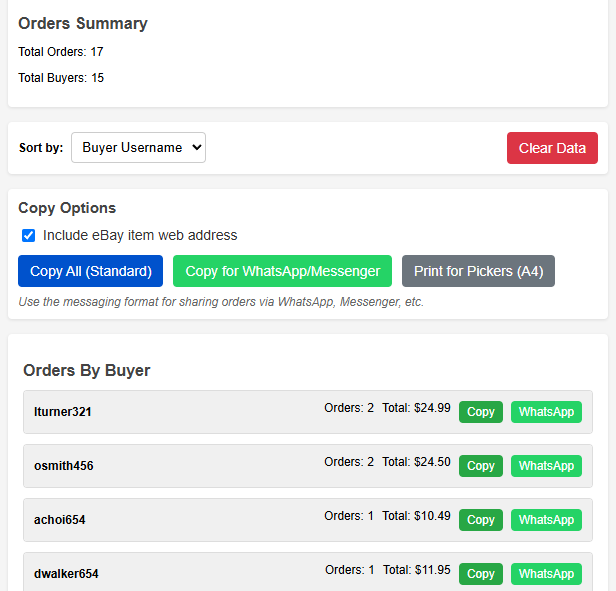The height and width of the screenshot is (591, 616).
Task: Click the Orders Summary heading
Action: 83,24
